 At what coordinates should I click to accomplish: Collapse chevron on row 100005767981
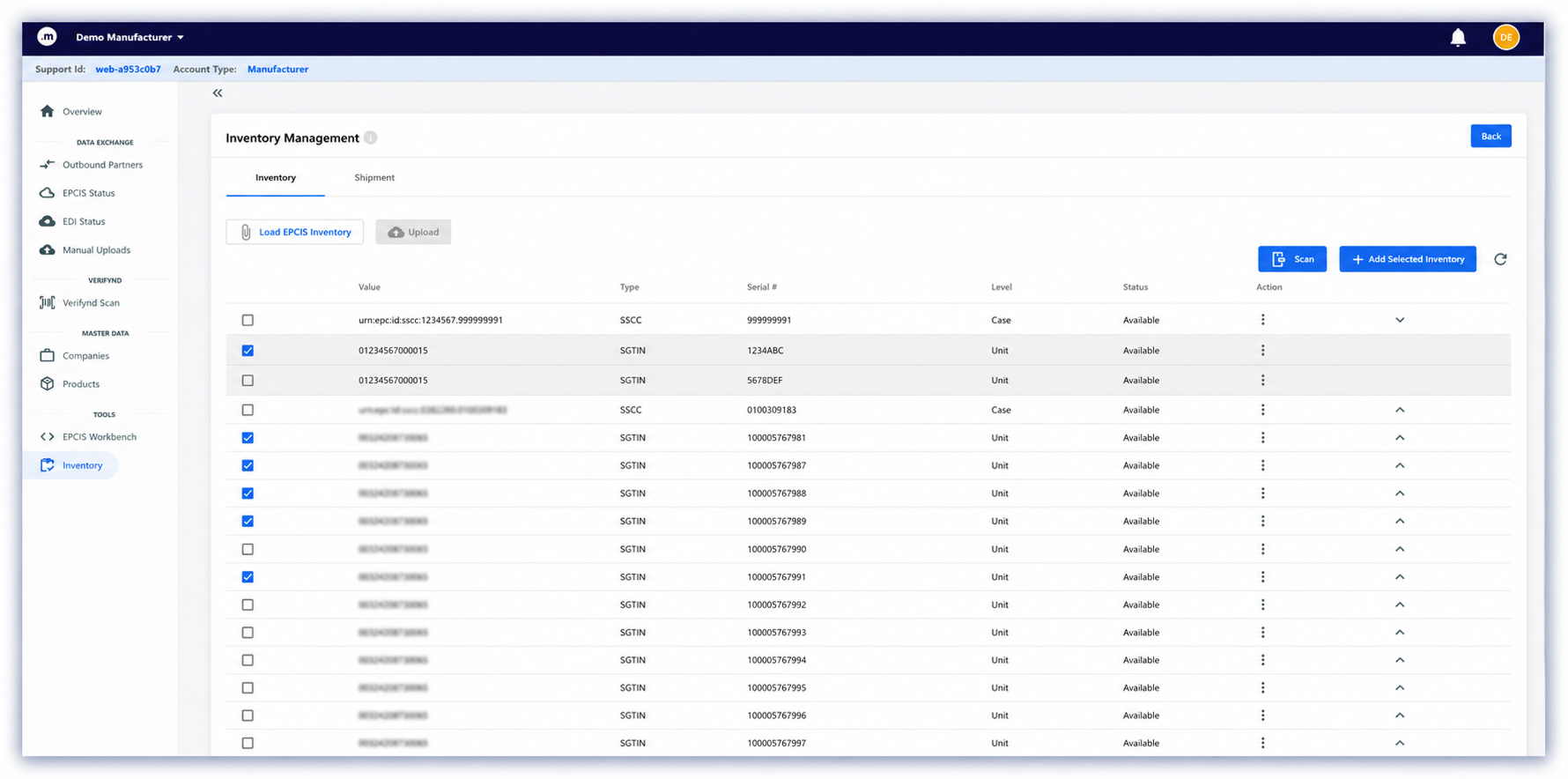click(x=1400, y=438)
